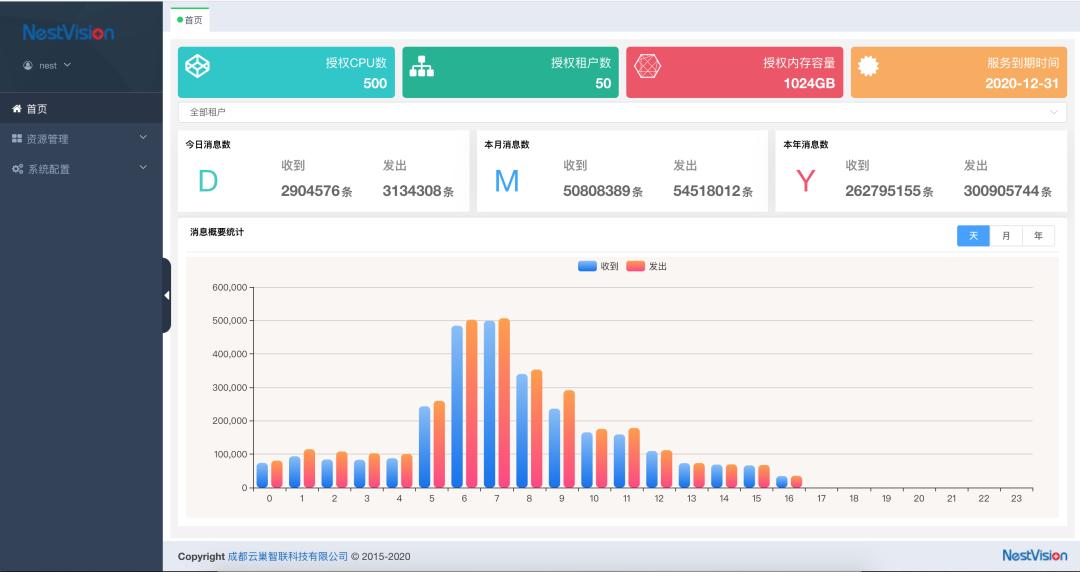Open the nest user dropdown arrow
Screen dimensions: 1080x572
point(68,65)
